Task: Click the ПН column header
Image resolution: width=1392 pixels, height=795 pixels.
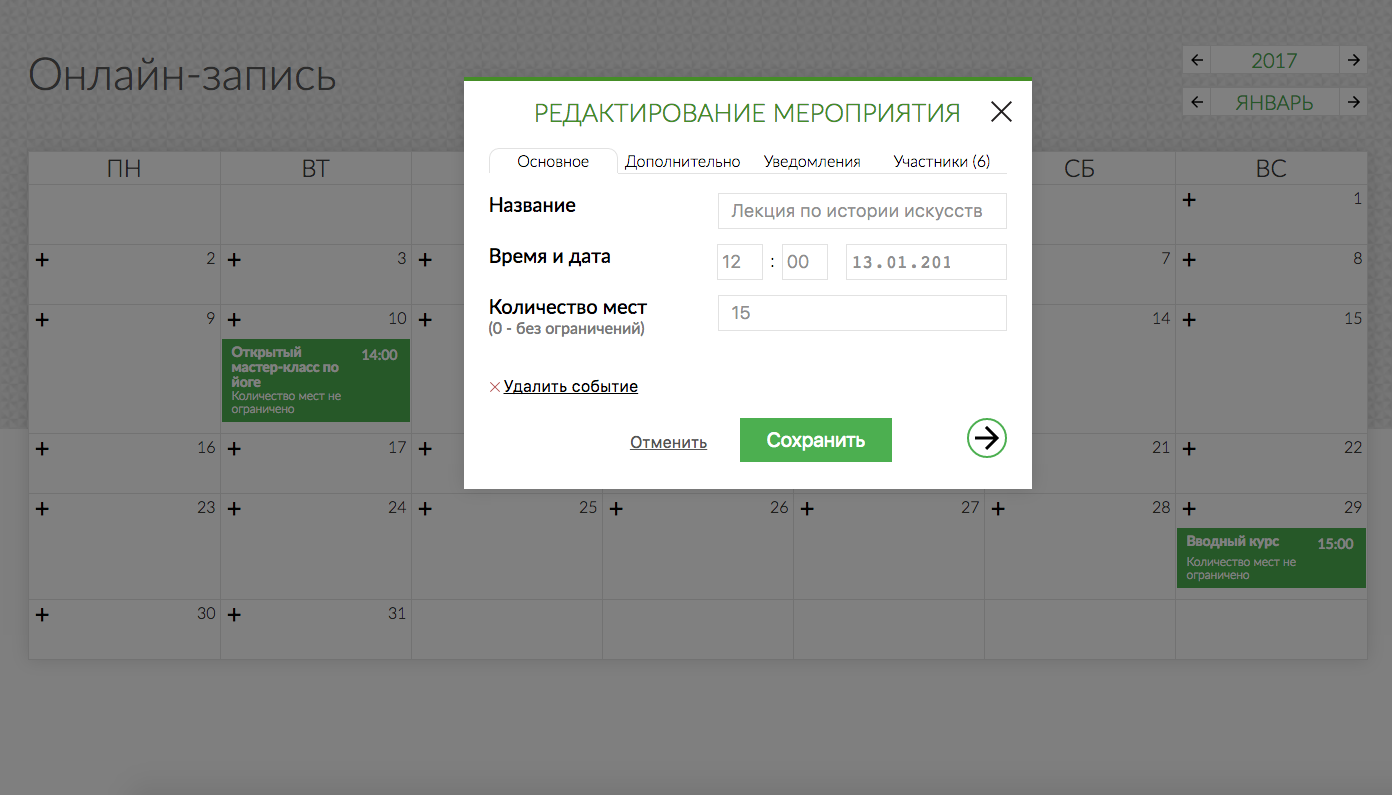Action: 124,168
